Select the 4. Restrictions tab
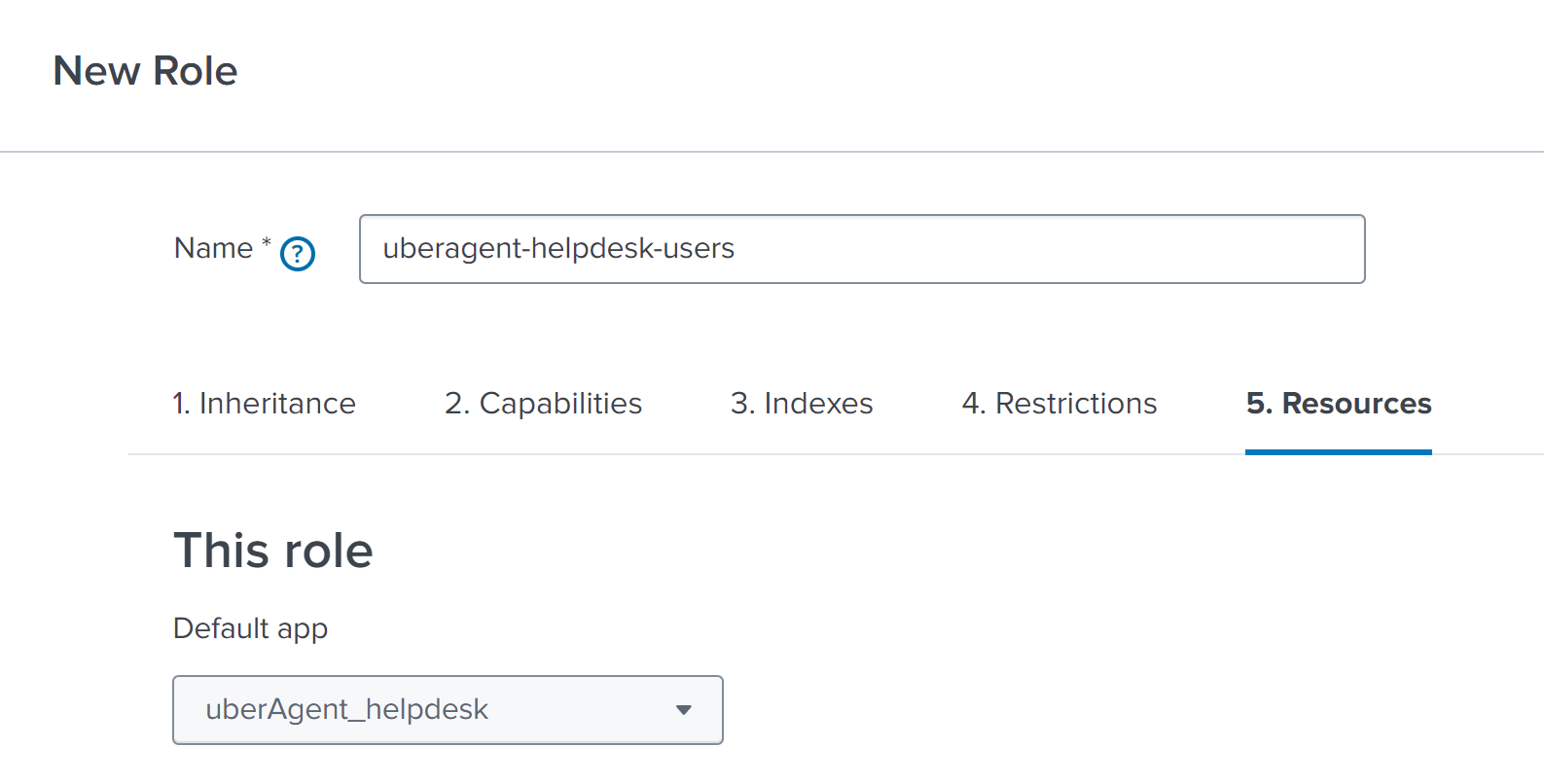This screenshot has width=1544, height=784. [1059, 404]
